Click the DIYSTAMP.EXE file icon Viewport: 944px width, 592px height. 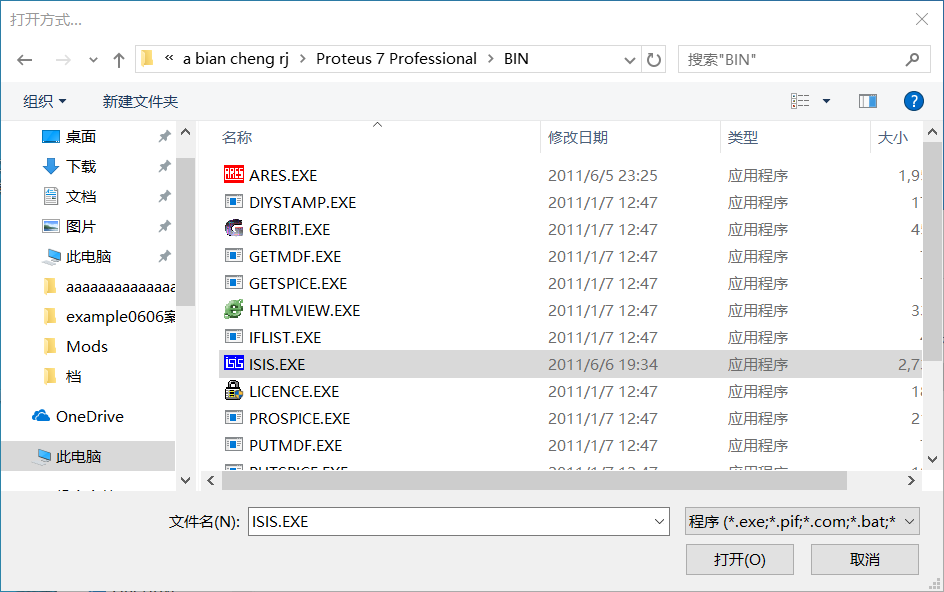234,202
